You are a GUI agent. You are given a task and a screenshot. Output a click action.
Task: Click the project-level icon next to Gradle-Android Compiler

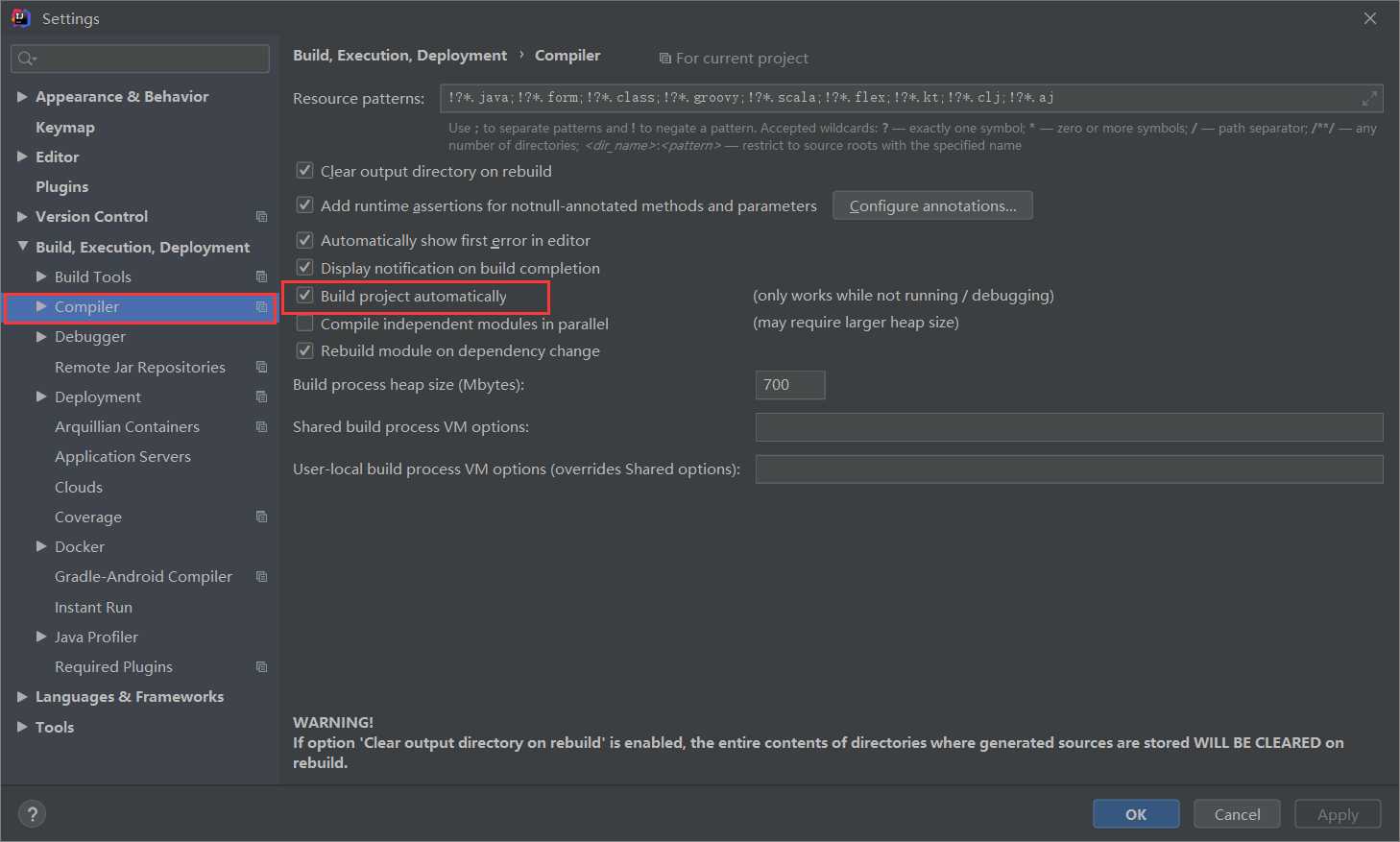(261, 576)
